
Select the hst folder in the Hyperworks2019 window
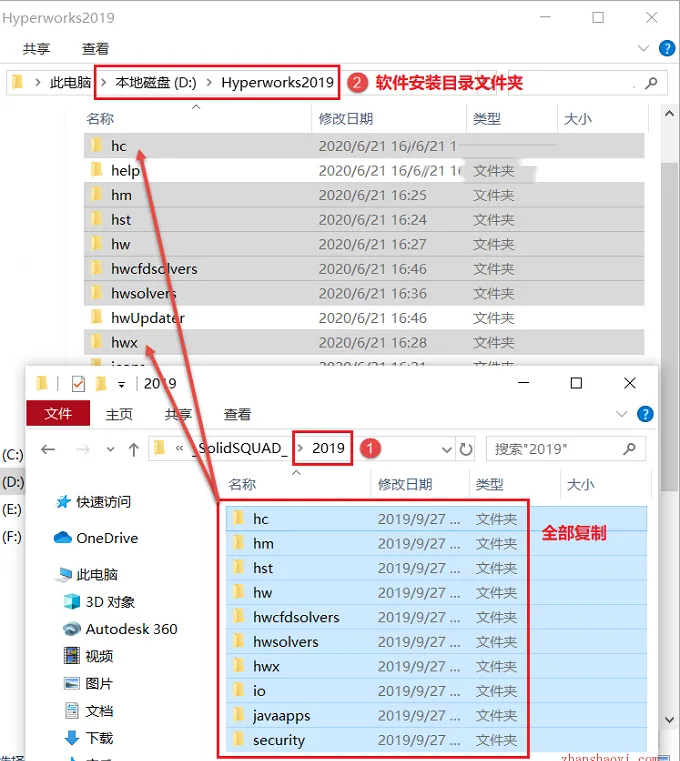point(364,220)
